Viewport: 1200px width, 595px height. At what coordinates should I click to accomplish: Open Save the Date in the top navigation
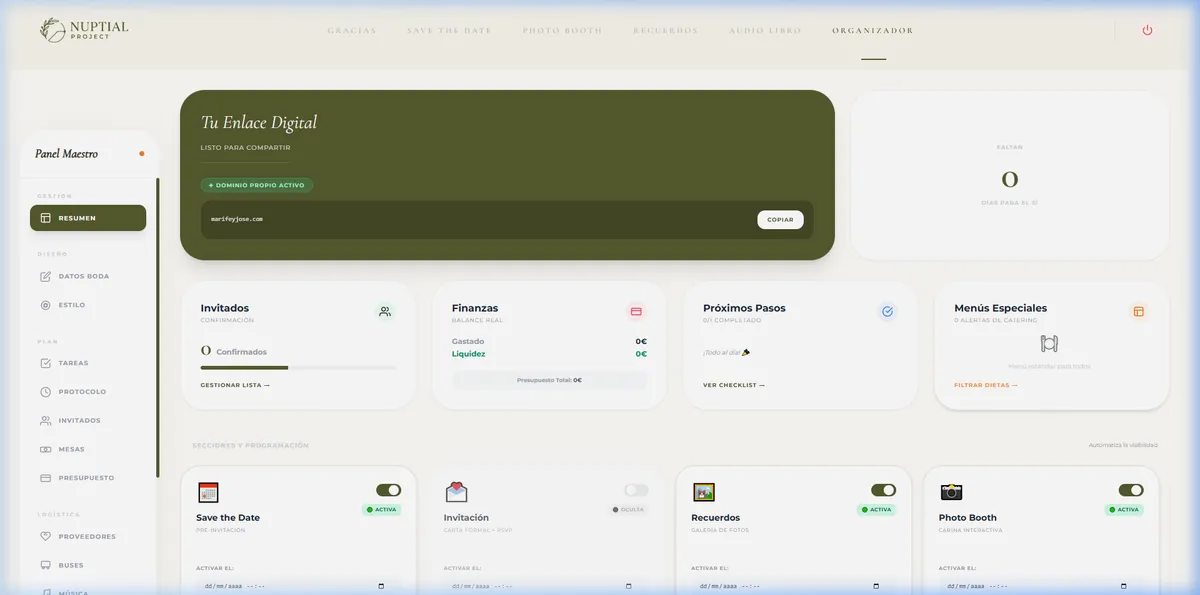point(450,31)
